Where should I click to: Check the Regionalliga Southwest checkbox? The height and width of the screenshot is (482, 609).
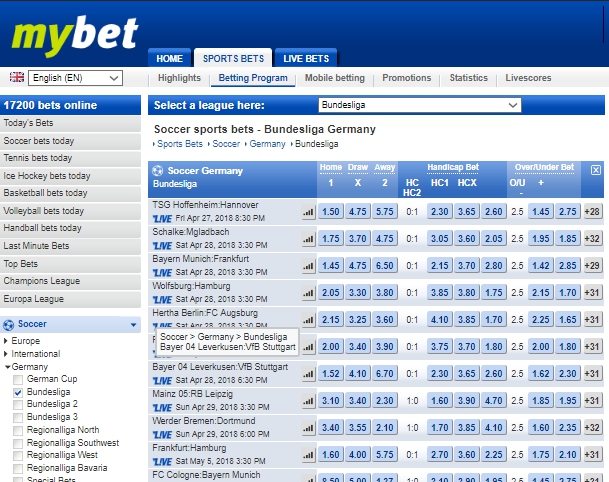pyautogui.click(x=18, y=444)
